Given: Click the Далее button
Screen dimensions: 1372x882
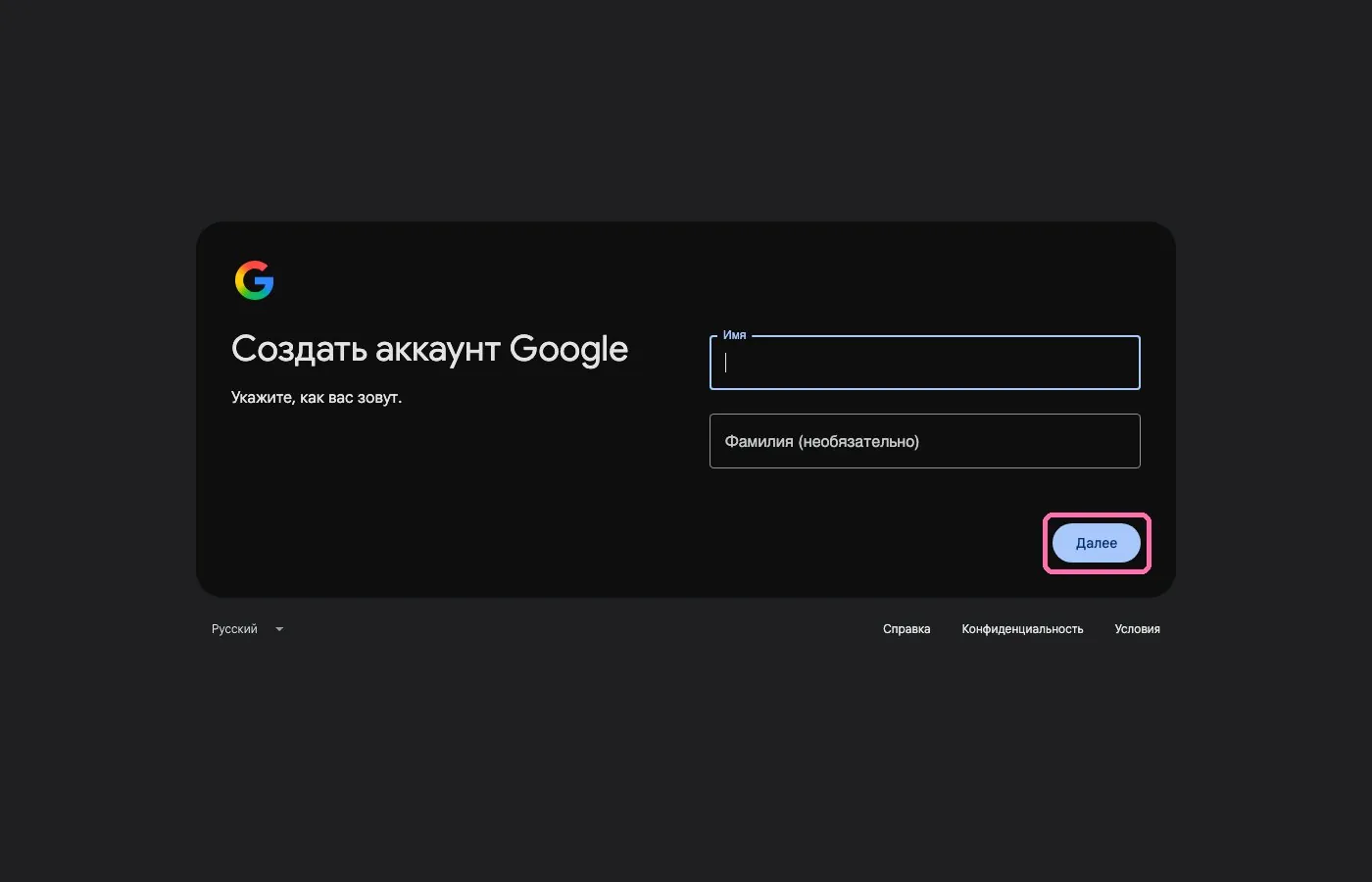Looking at the screenshot, I should click(1097, 543).
